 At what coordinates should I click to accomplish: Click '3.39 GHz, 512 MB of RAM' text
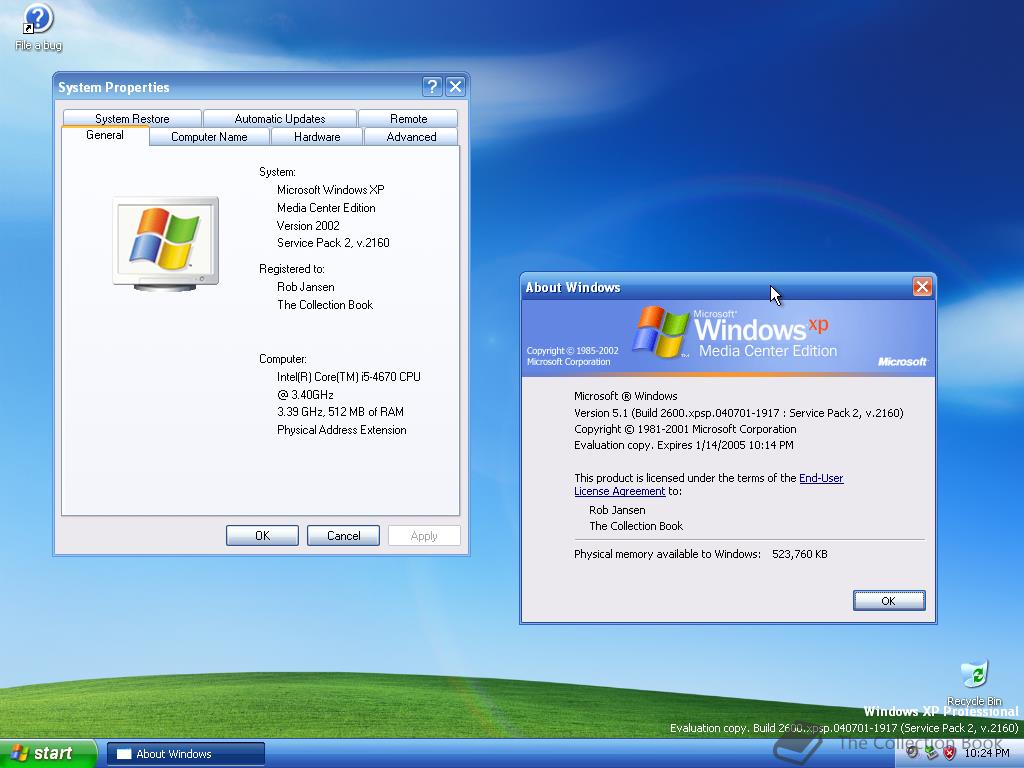pos(340,411)
